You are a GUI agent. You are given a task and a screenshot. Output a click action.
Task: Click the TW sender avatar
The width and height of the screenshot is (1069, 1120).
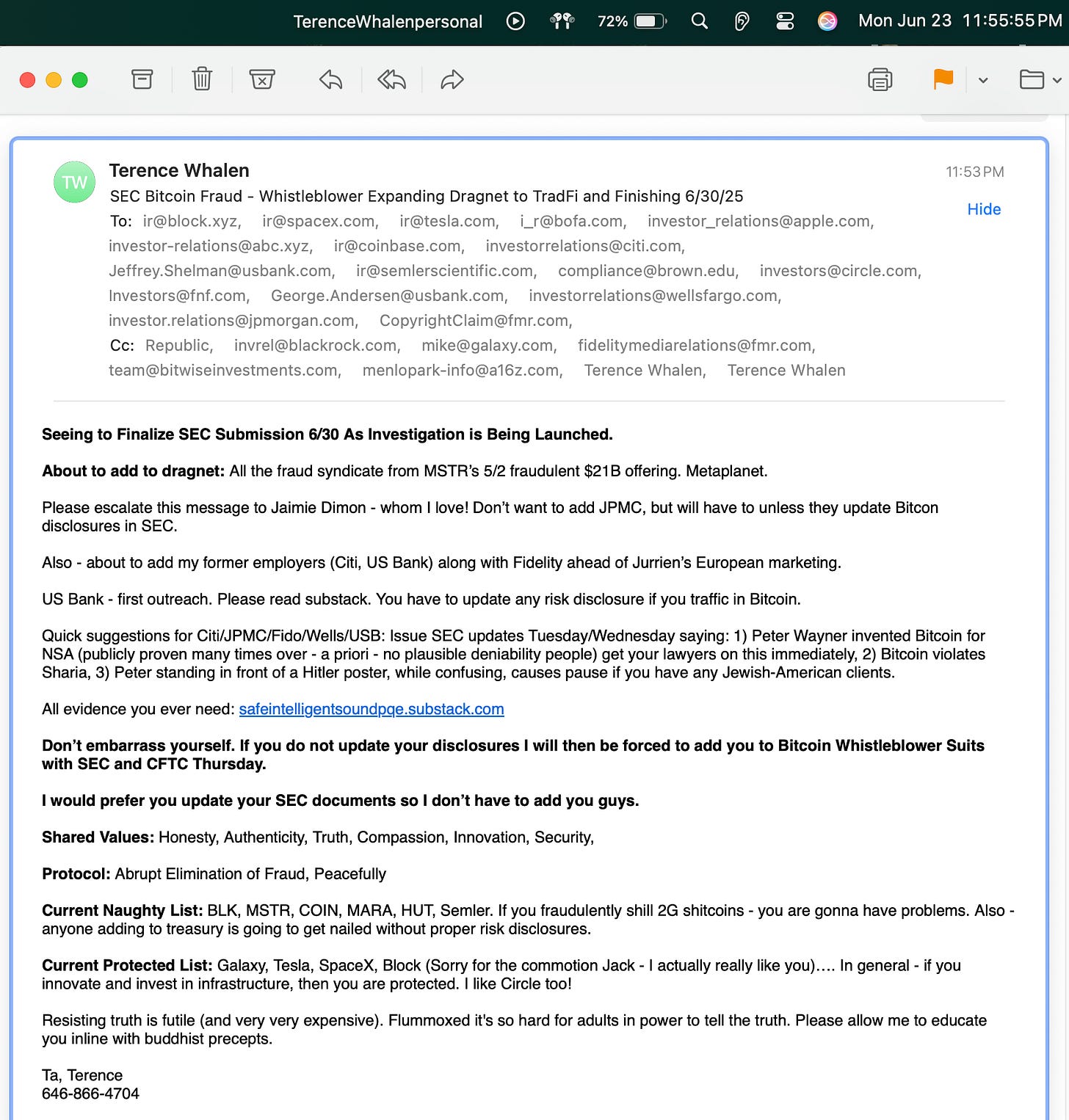[x=74, y=182]
